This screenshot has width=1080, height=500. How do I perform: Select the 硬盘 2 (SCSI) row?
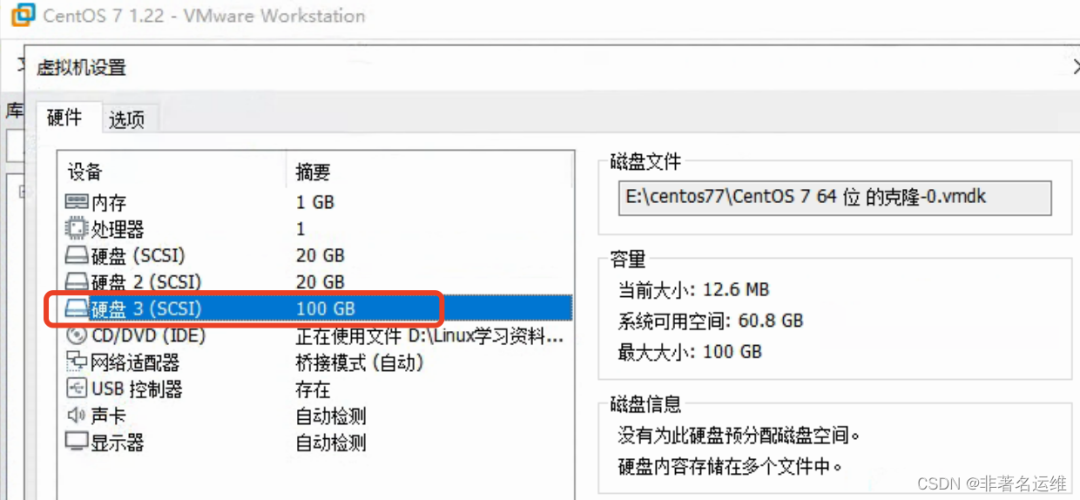(315, 282)
